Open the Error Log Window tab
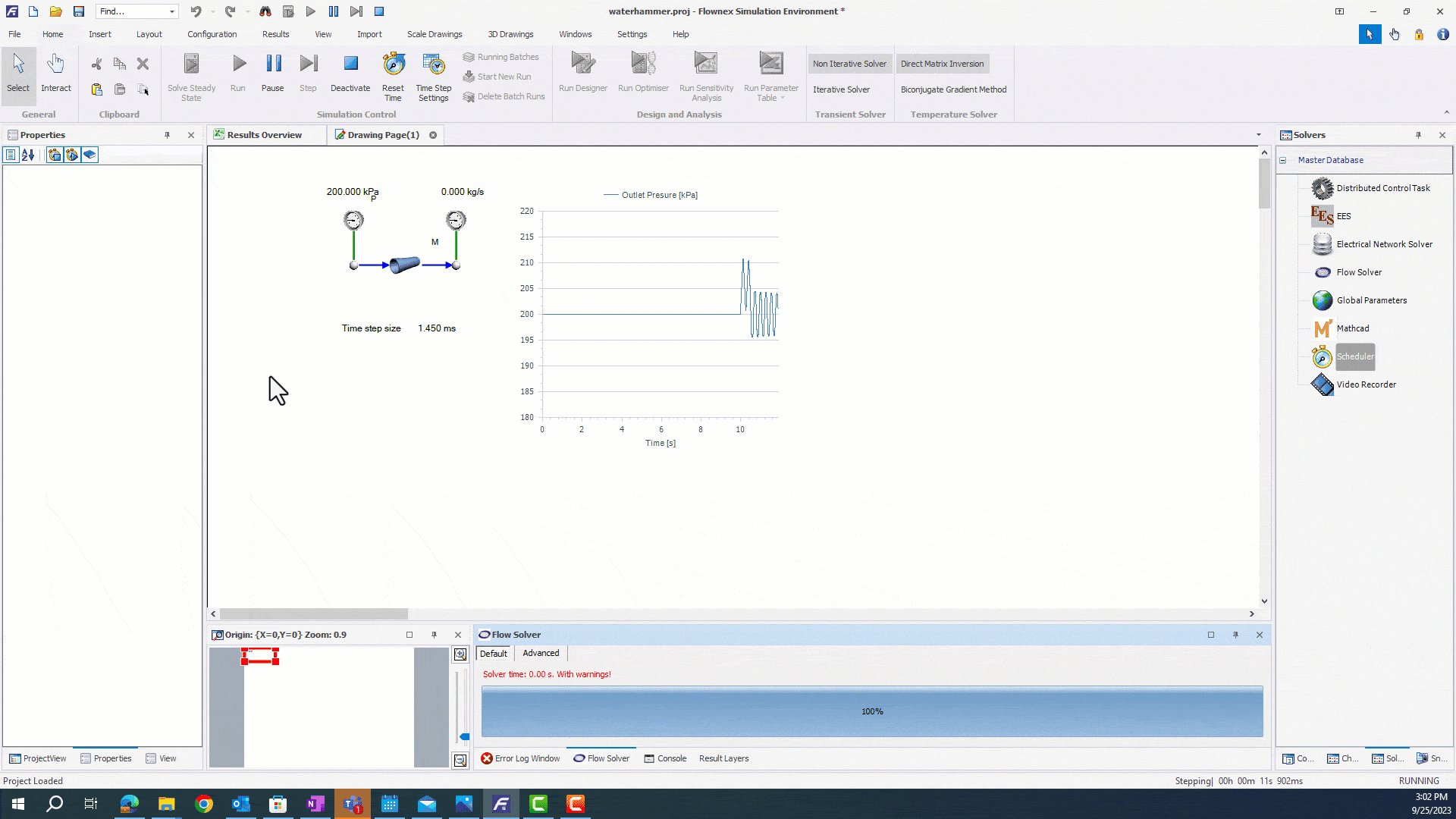This screenshot has height=819, width=1456. 520,758
